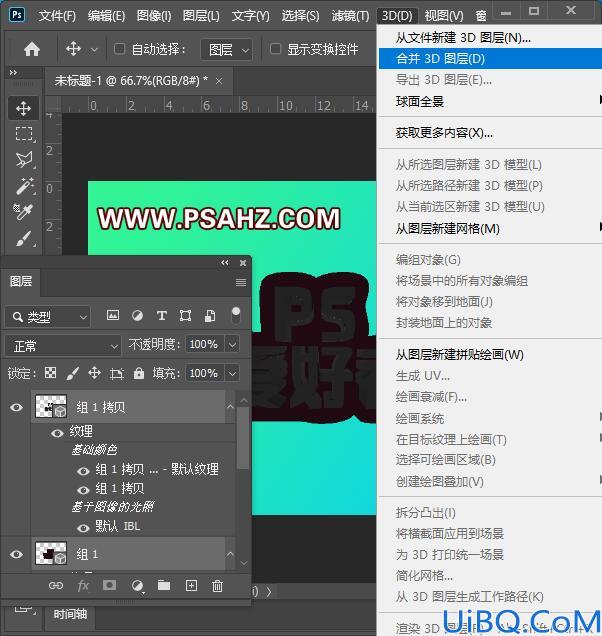Open the 正常 blend mode dropdown
This screenshot has height=636, width=602.
tap(62, 346)
